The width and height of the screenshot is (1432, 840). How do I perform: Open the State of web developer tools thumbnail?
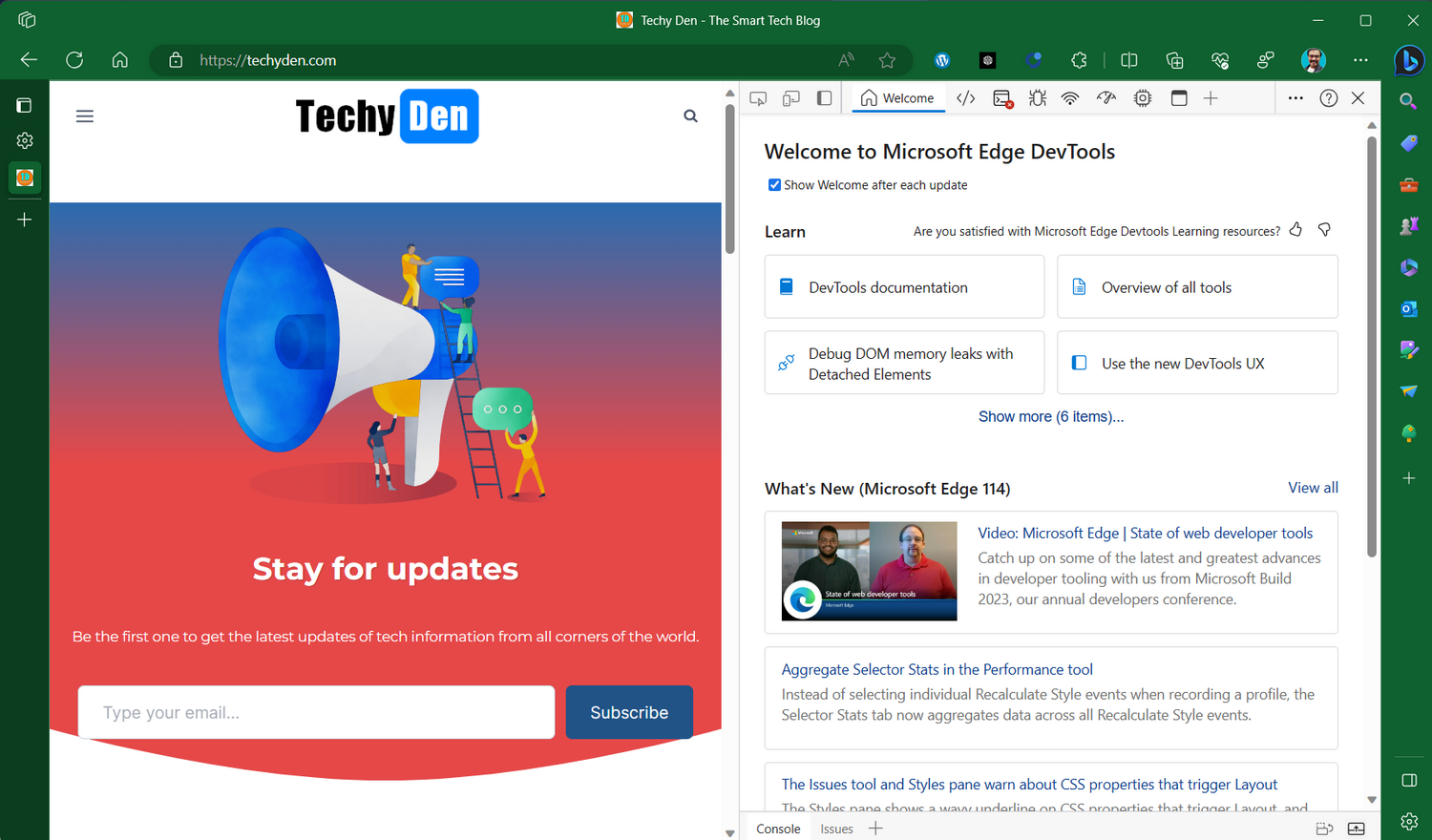(869, 571)
